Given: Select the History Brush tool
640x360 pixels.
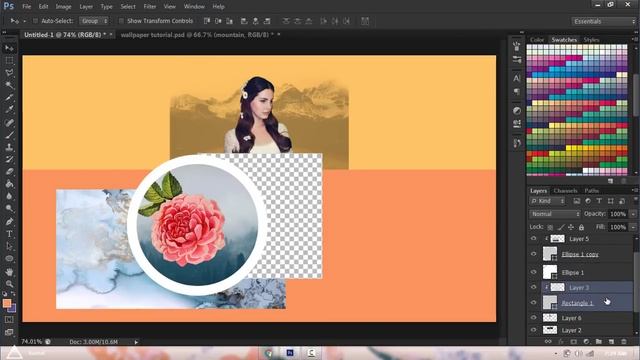Looking at the screenshot, I should tap(9, 159).
